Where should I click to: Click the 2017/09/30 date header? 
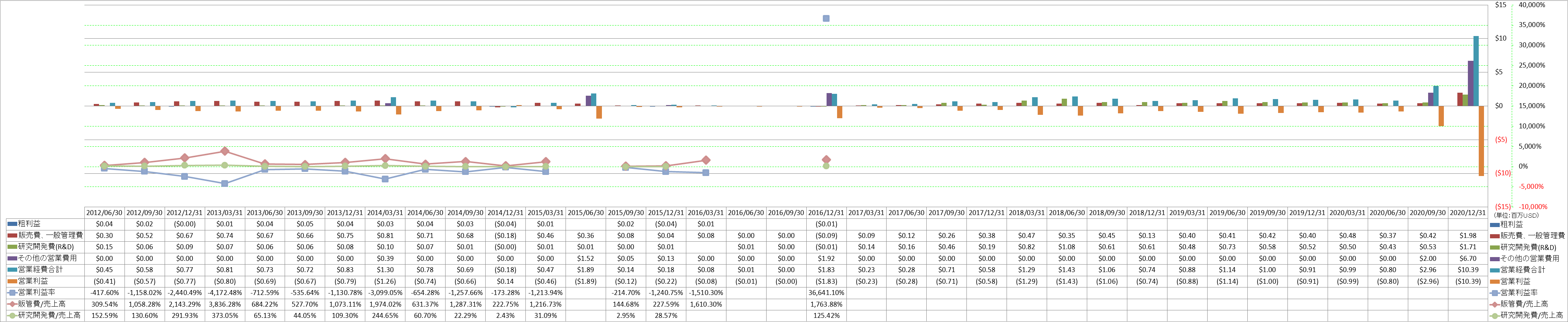click(947, 213)
